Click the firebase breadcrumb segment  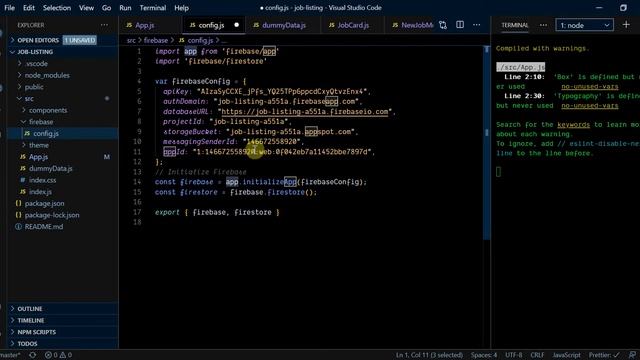[x=156, y=40]
